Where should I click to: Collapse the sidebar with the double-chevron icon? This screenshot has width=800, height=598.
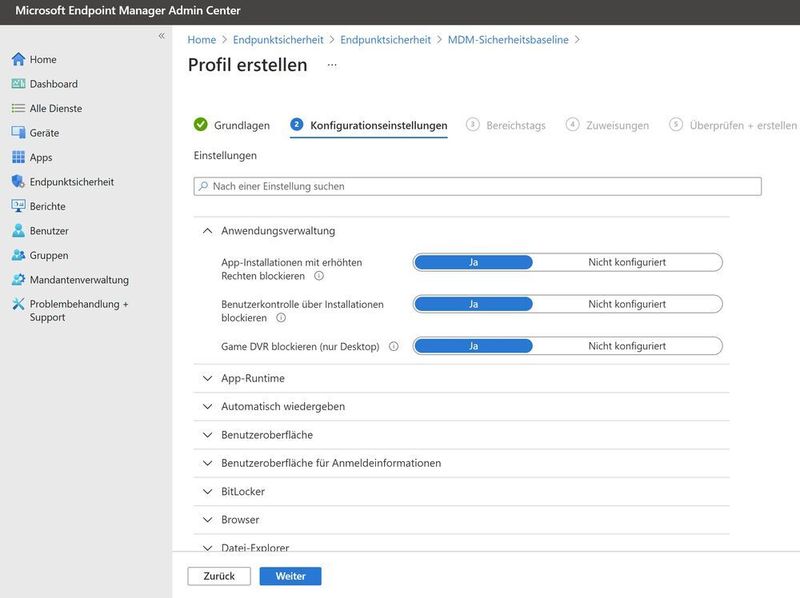coord(162,36)
